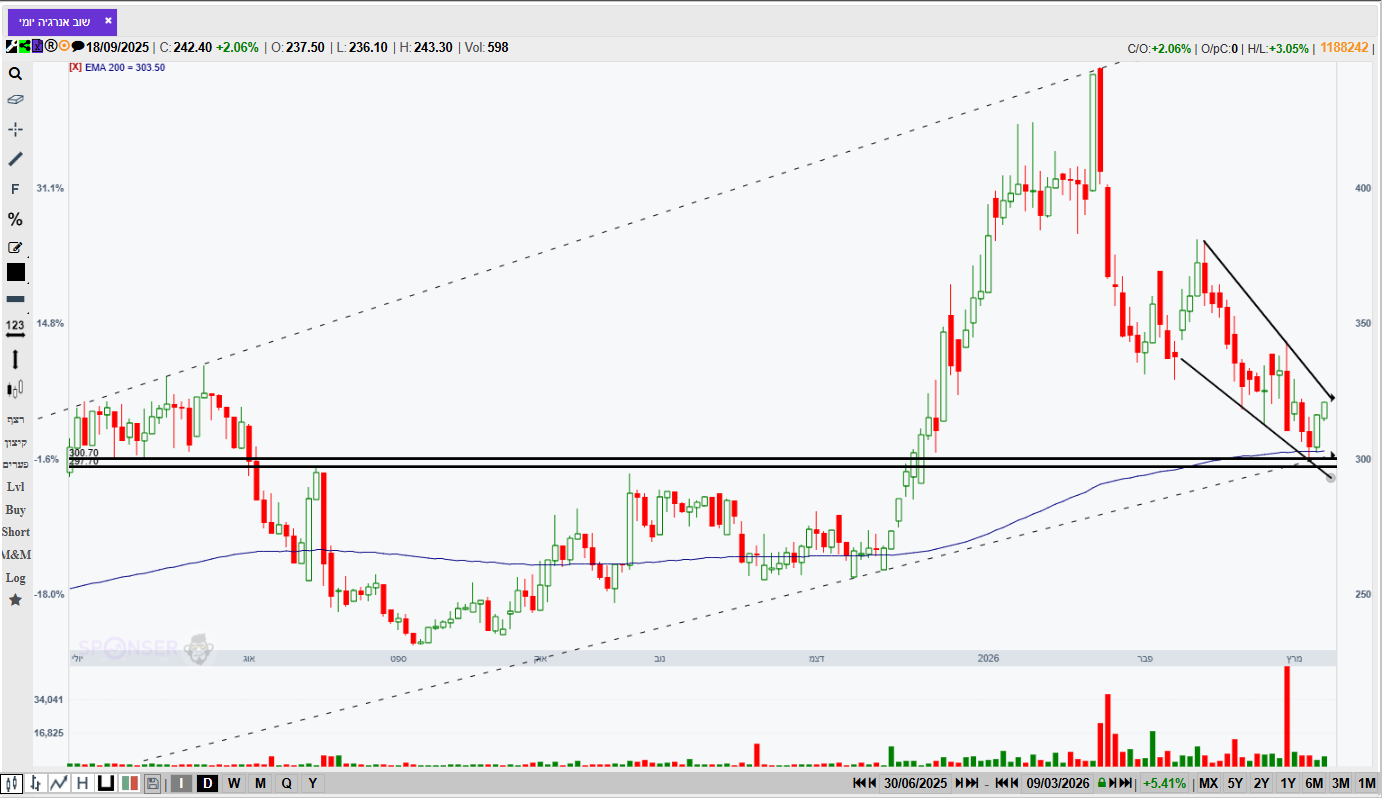Select the vertical double-arrow tool
The height and width of the screenshot is (801, 1385).
pos(15,359)
